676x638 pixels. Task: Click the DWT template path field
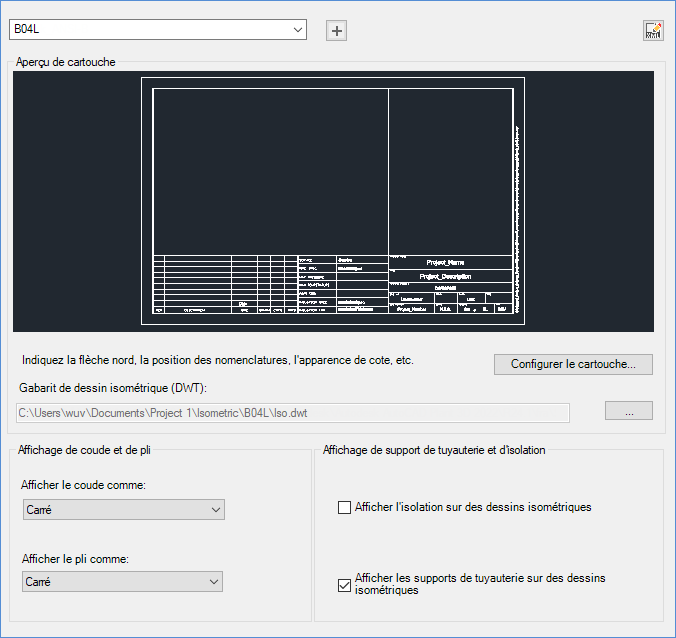point(293,413)
